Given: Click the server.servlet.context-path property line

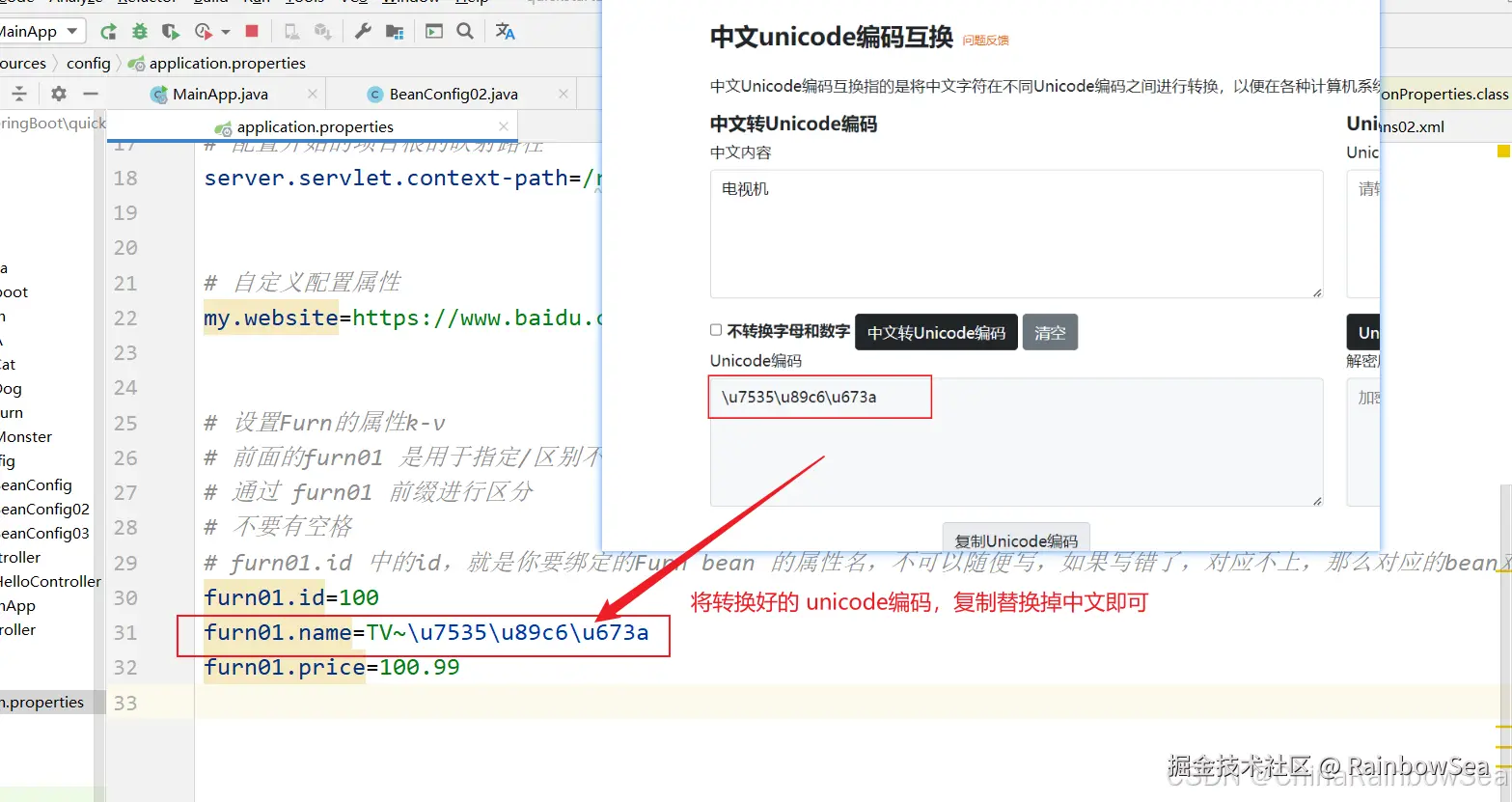Looking at the screenshot, I should (402, 178).
